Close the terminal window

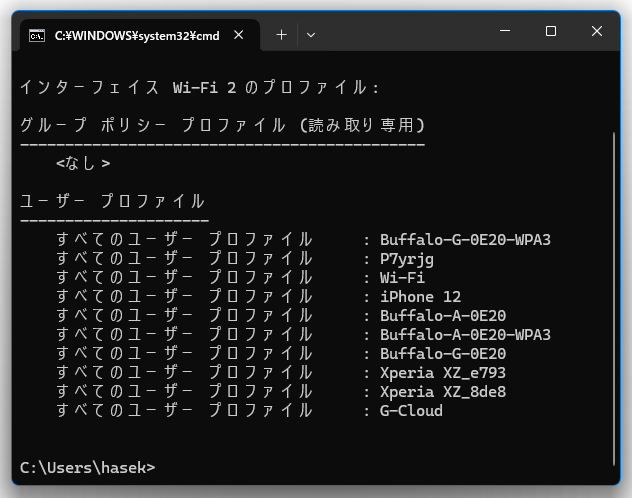click(x=597, y=31)
